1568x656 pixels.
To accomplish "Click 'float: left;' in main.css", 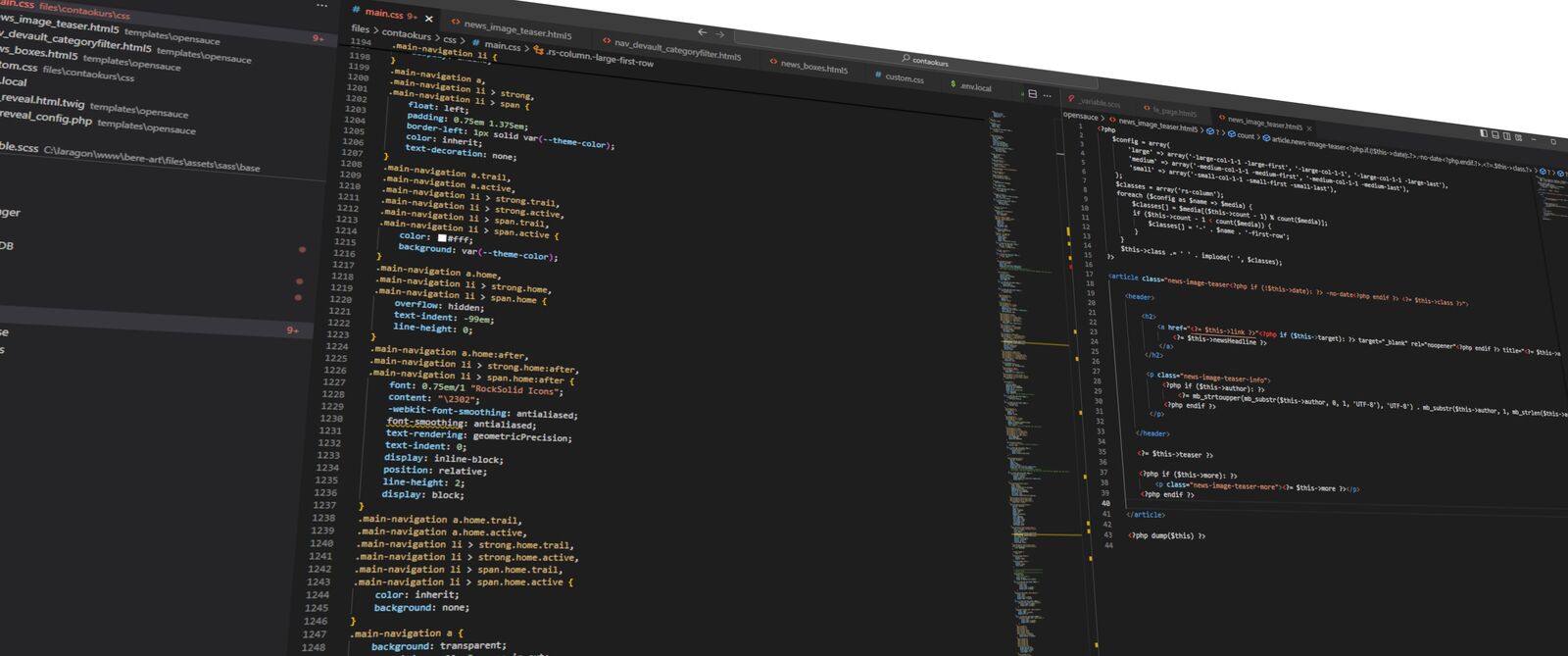I will (x=438, y=108).
